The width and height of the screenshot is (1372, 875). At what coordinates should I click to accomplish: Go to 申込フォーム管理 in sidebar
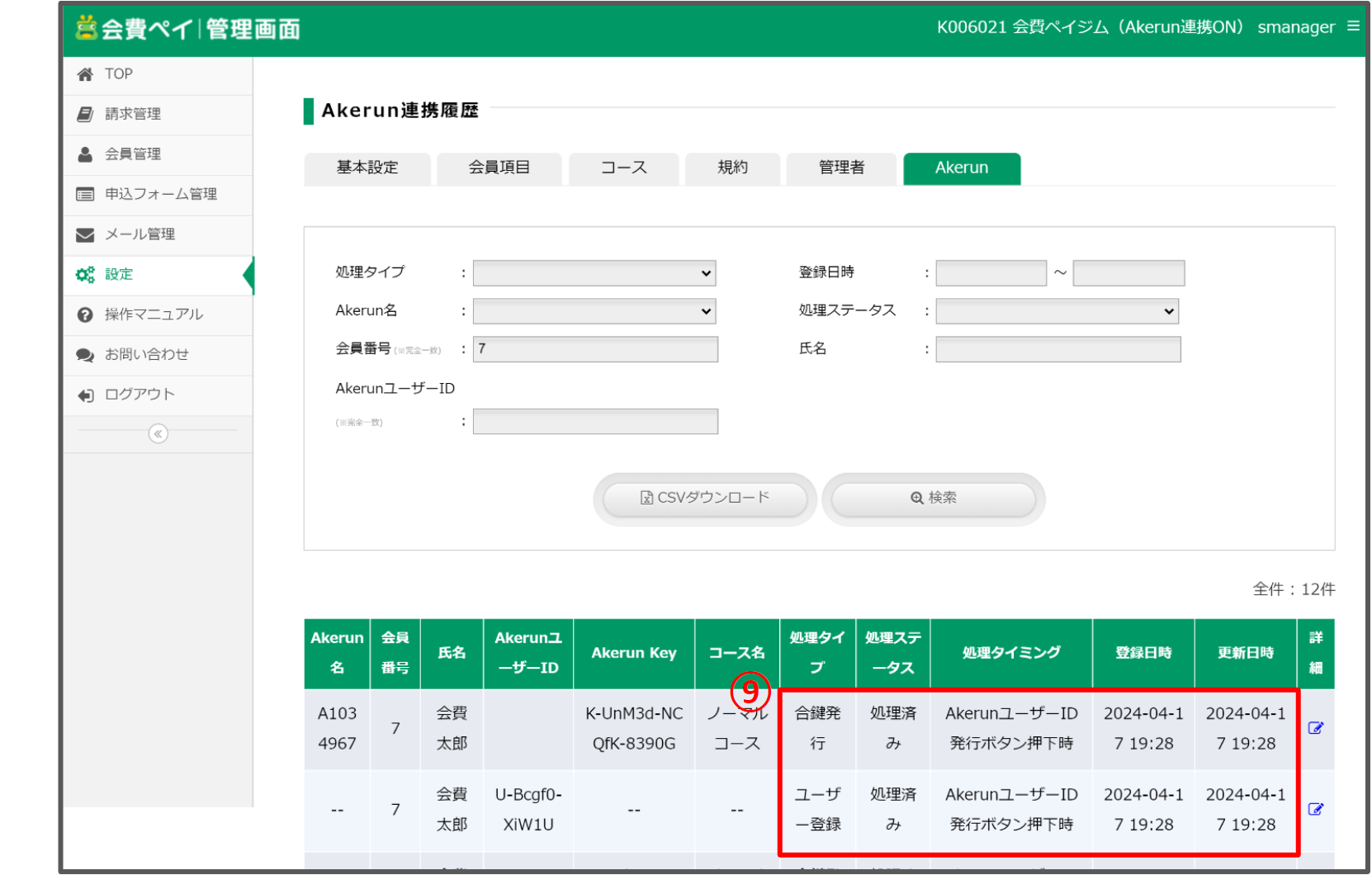pos(160,194)
